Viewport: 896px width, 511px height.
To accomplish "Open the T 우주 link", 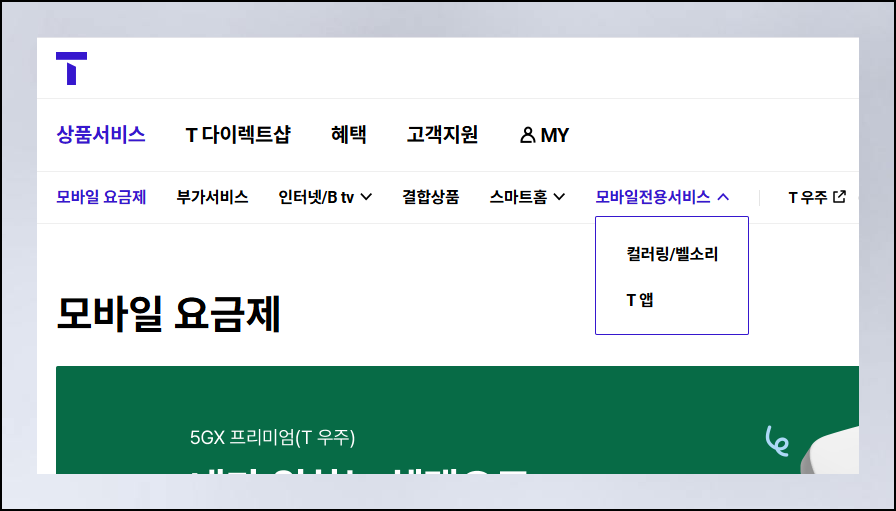I will pyautogui.click(x=807, y=197).
